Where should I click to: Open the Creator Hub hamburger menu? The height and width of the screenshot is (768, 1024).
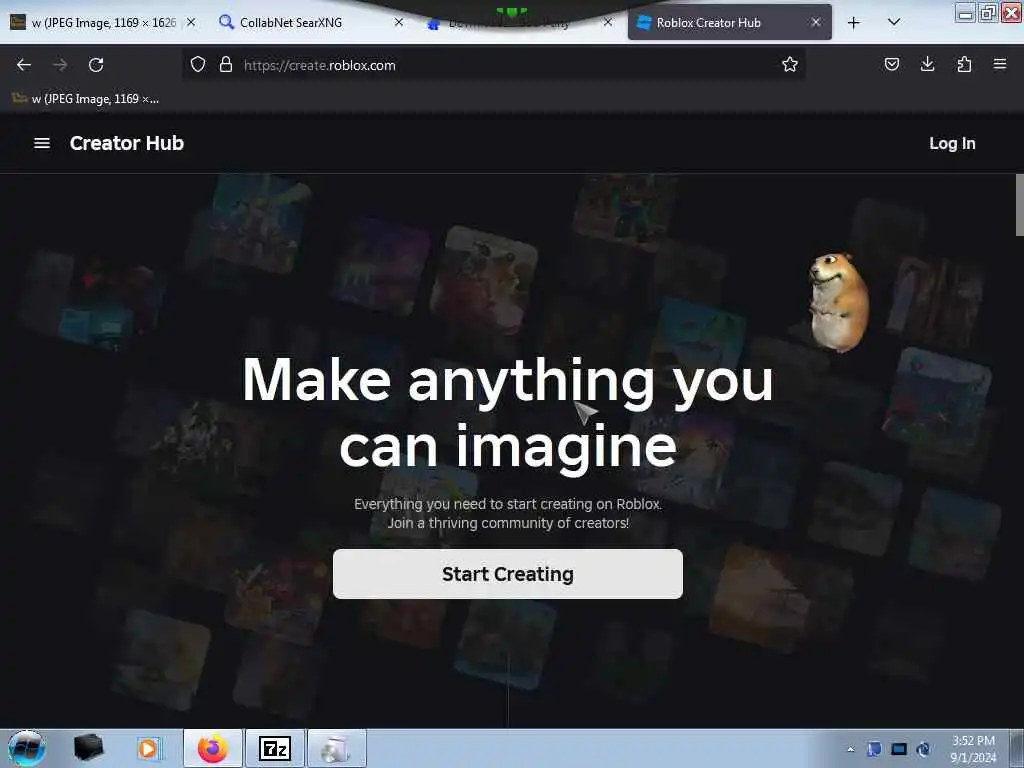[x=42, y=143]
